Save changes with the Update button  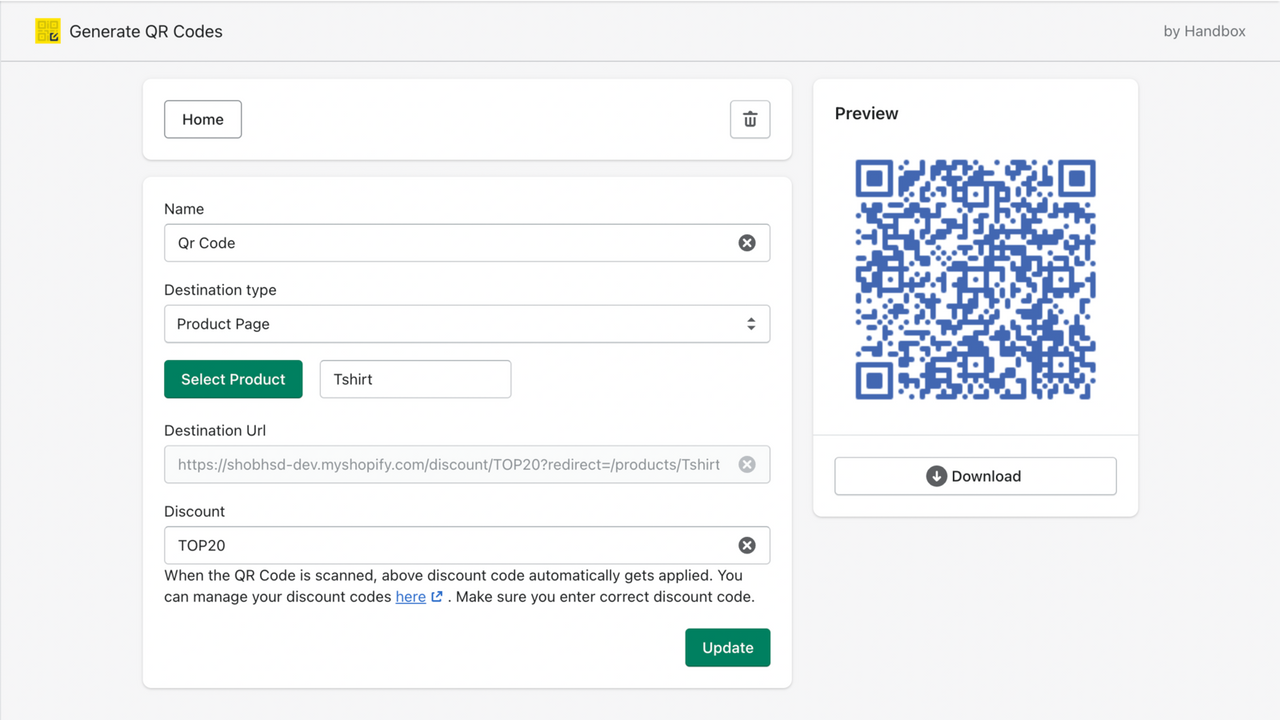(x=728, y=647)
